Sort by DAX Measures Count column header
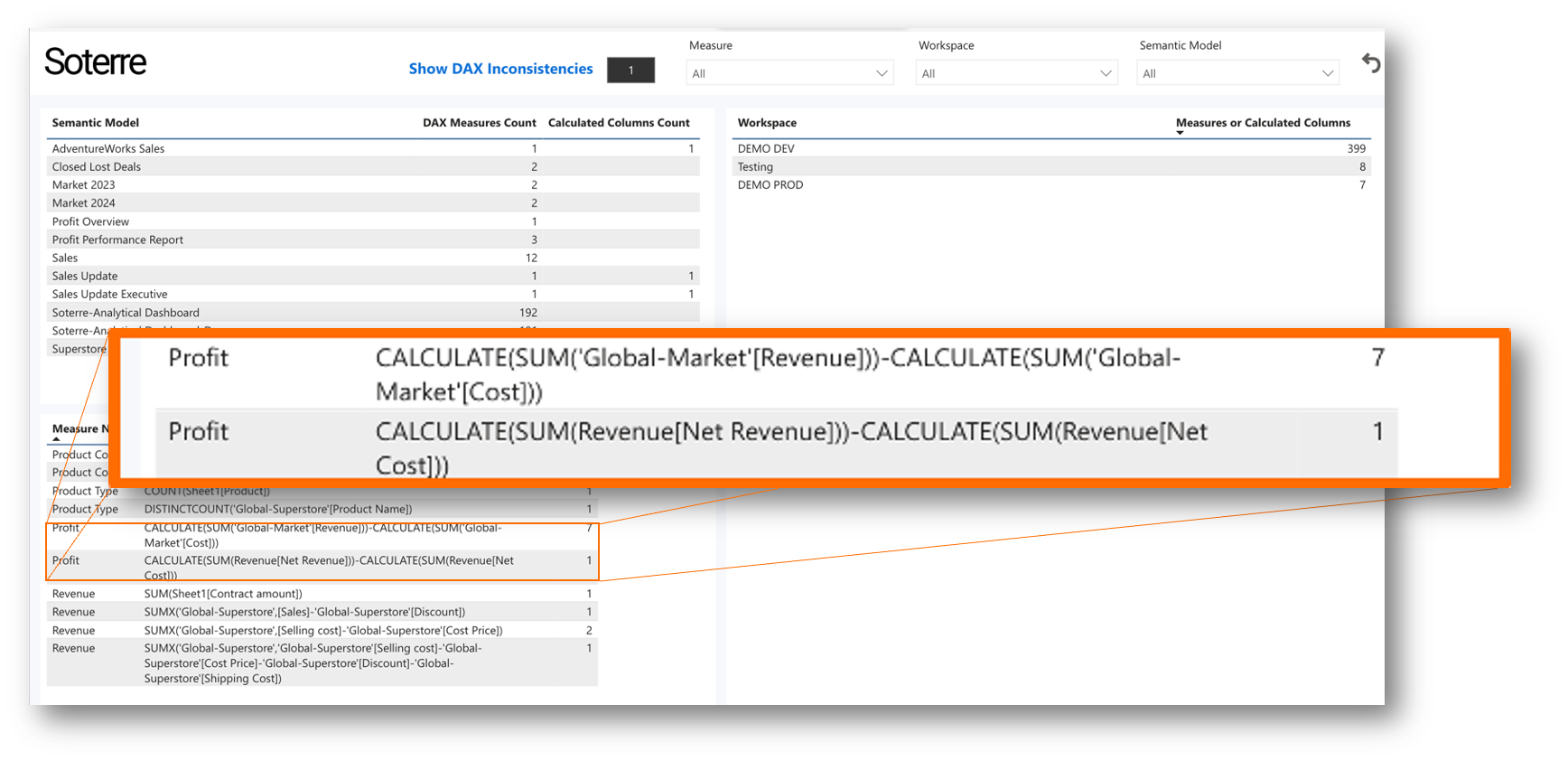Screen dimensions: 1568x761 pos(479,123)
